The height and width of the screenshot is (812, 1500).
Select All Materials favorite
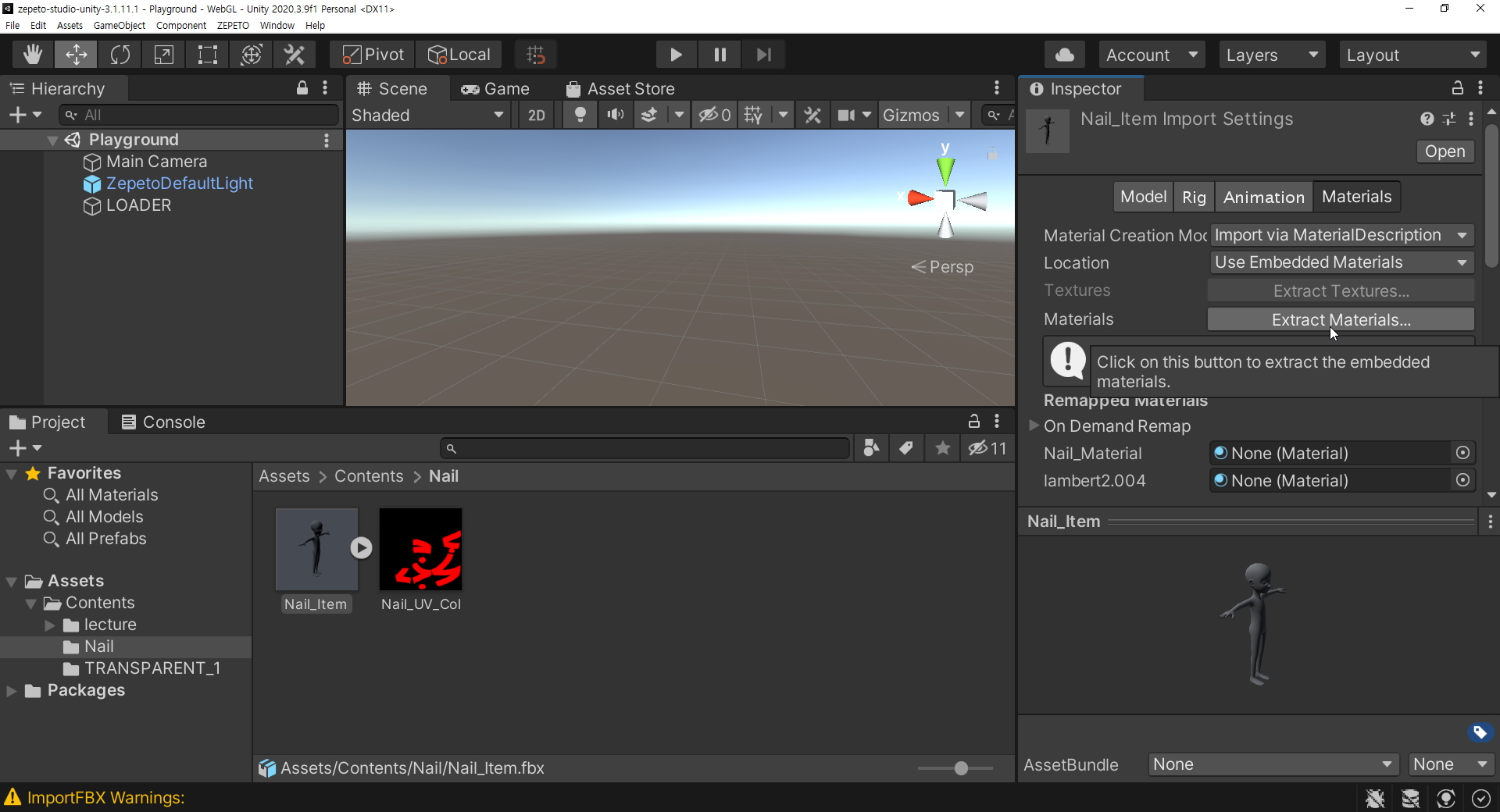[x=112, y=495]
